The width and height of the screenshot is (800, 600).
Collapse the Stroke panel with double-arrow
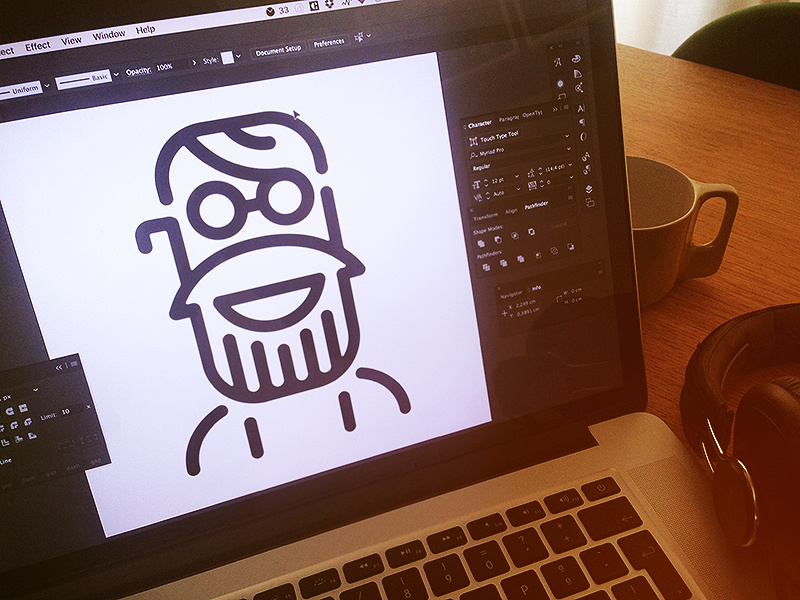click(x=59, y=367)
